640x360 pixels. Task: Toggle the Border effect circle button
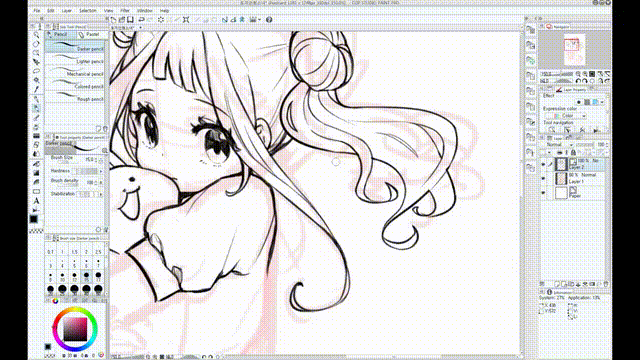coord(578,102)
